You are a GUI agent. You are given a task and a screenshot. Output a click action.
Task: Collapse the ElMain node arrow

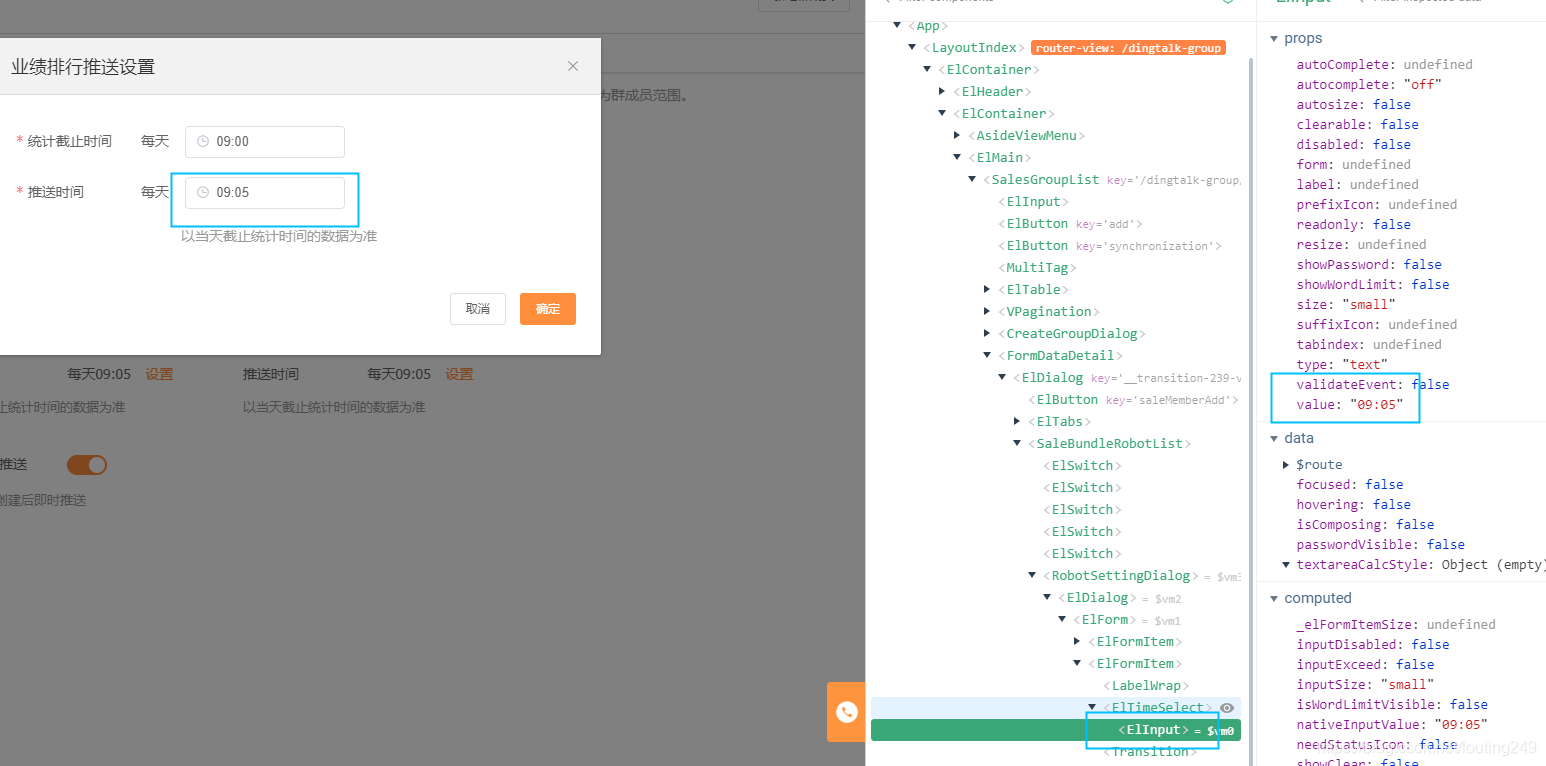point(957,158)
